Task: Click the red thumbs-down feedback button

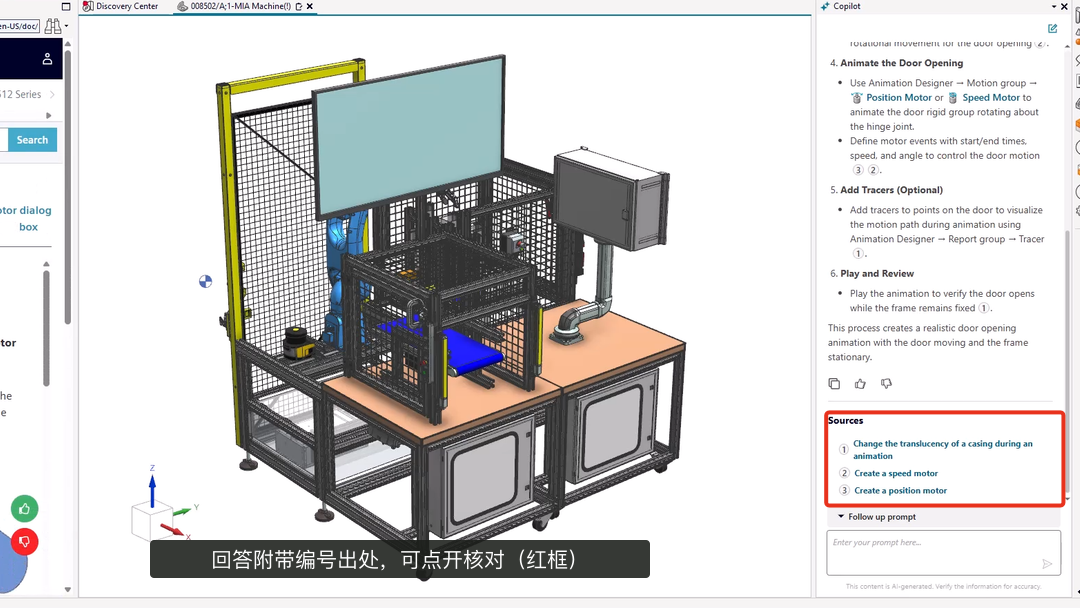Action: coord(25,542)
